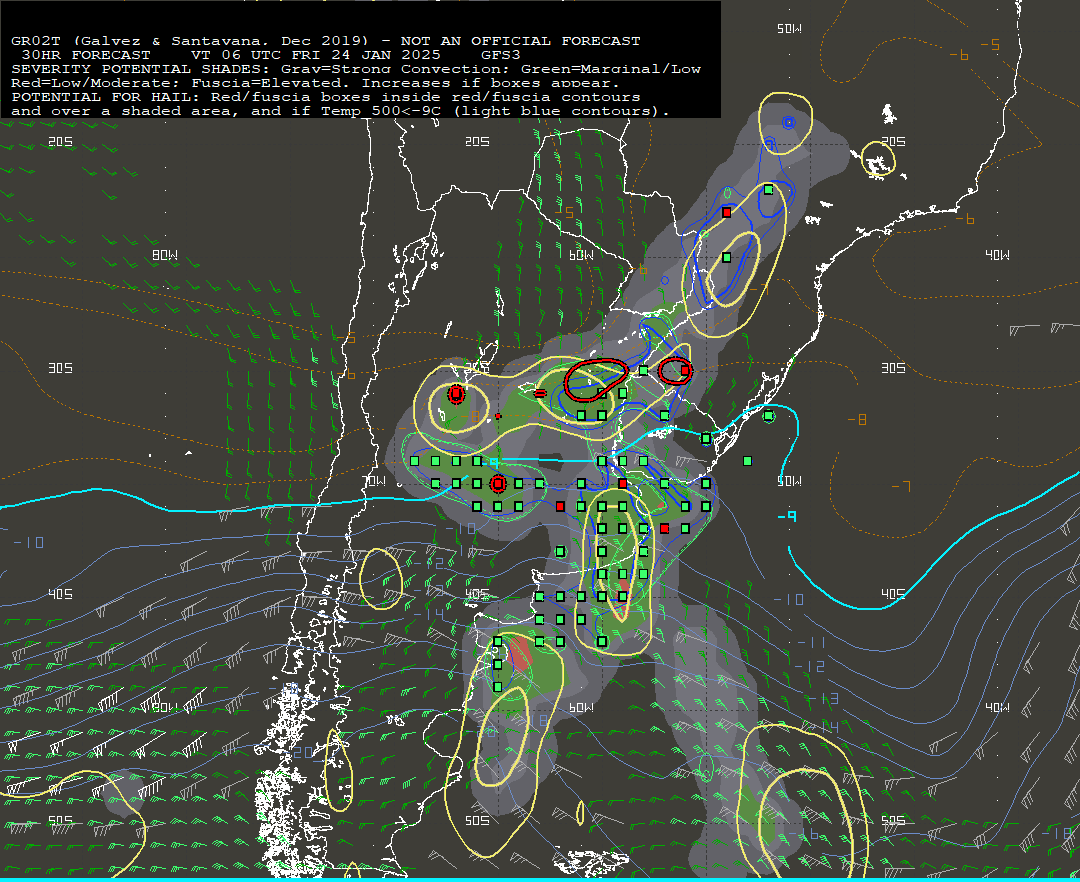Click the circled green square on cyan line offshore
The height and width of the screenshot is (882, 1080).
pyautogui.click(x=769, y=416)
